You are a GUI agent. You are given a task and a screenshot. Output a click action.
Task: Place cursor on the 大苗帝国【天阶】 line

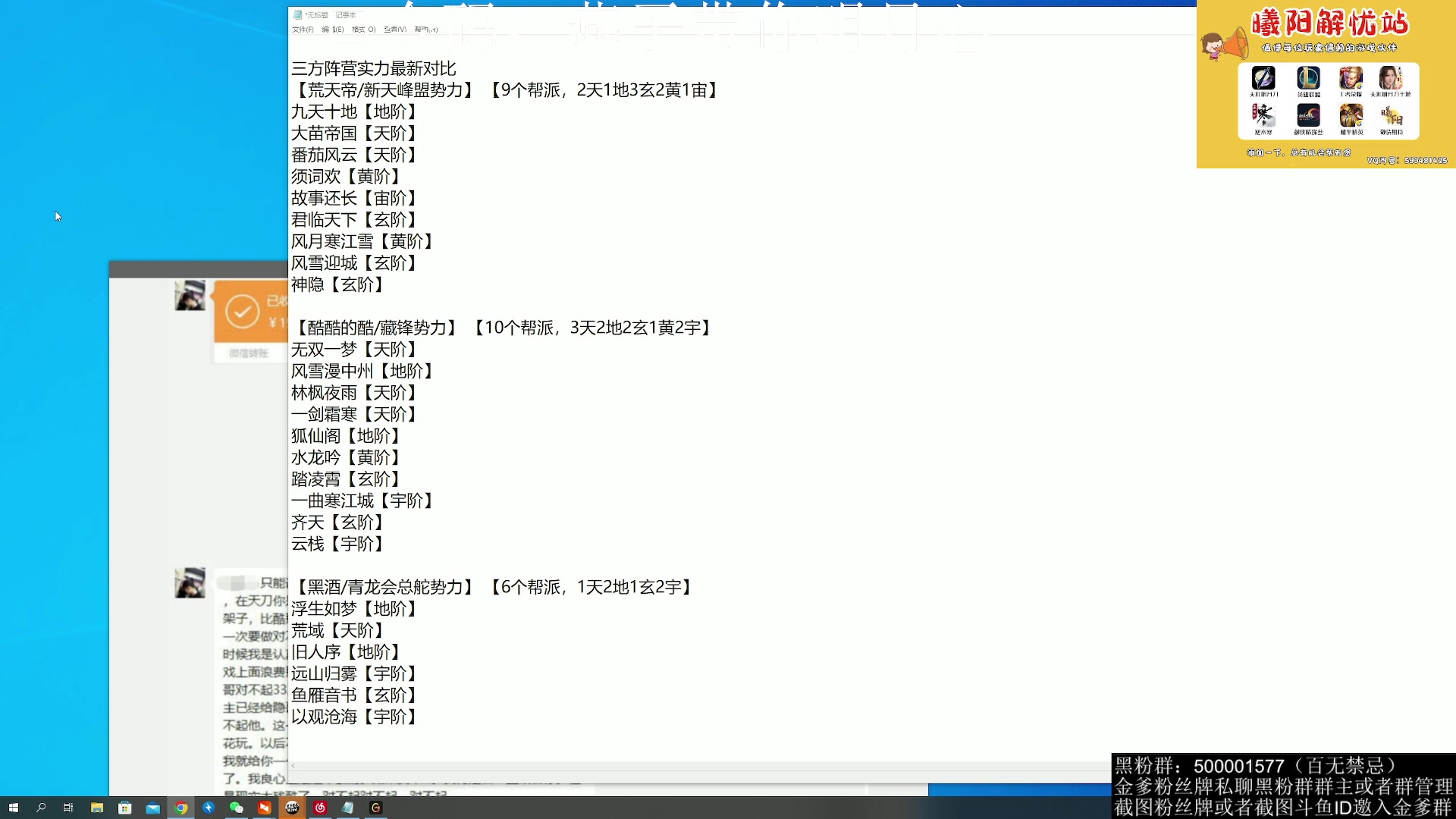354,133
